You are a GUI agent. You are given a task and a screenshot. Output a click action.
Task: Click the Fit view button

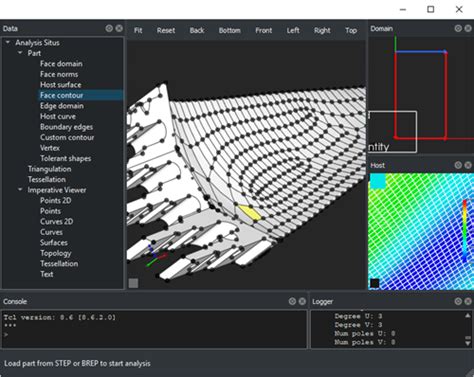click(x=138, y=30)
